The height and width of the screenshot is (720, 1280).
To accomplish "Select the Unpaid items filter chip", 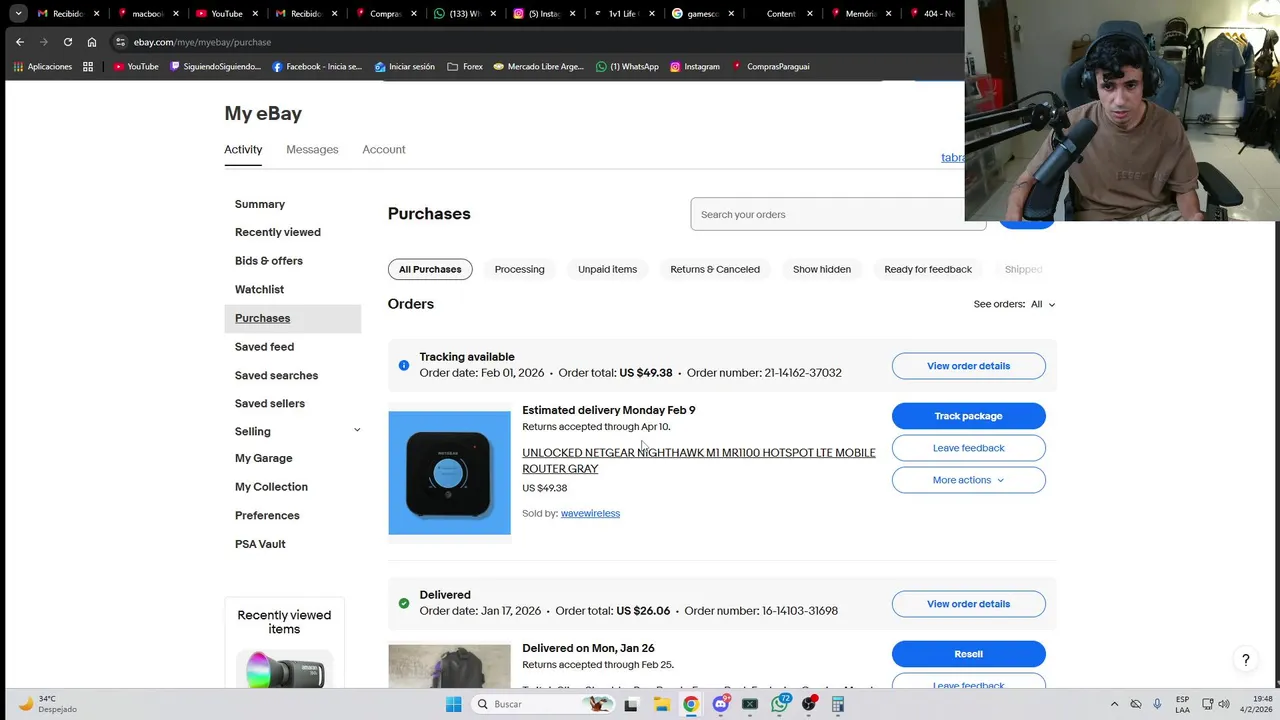I will point(607,269).
